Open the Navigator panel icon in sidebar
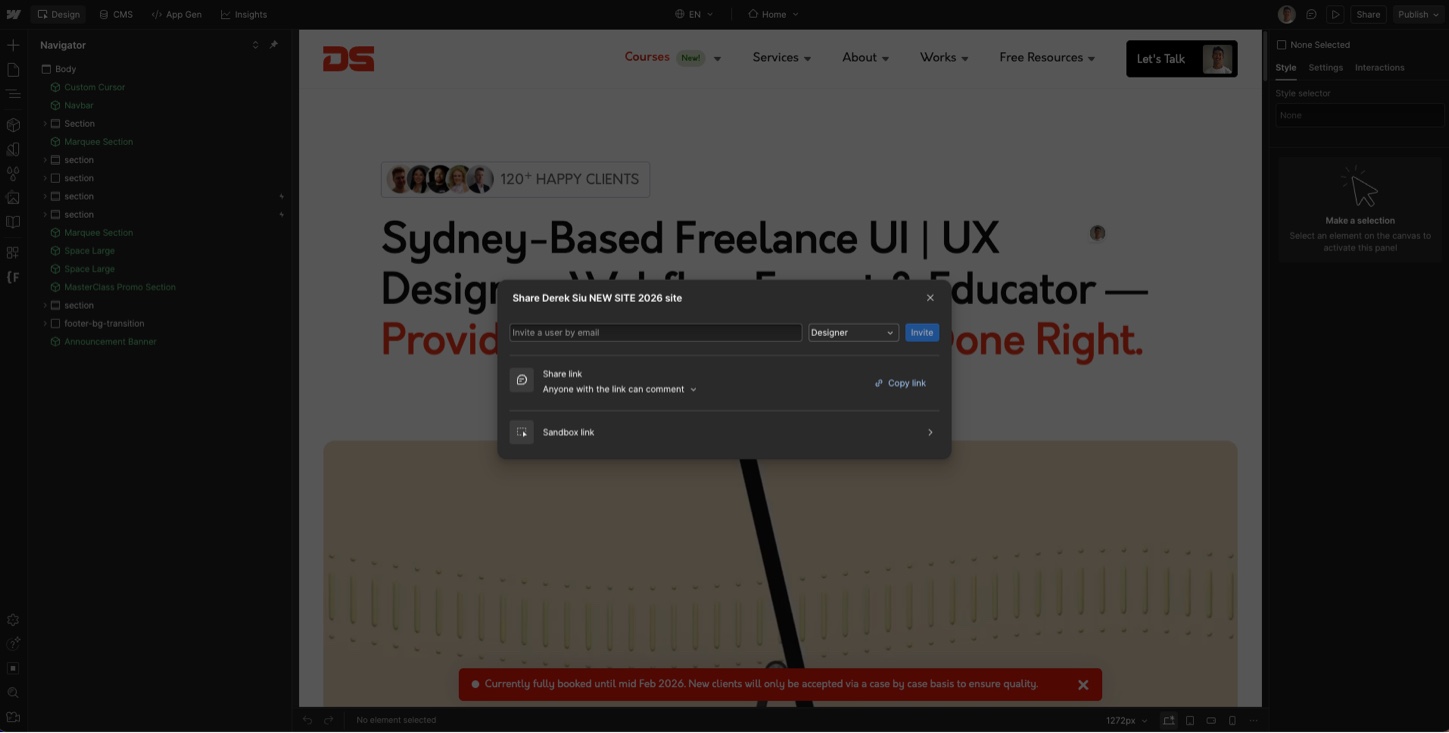The width and height of the screenshot is (1449, 733). pos(13,94)
